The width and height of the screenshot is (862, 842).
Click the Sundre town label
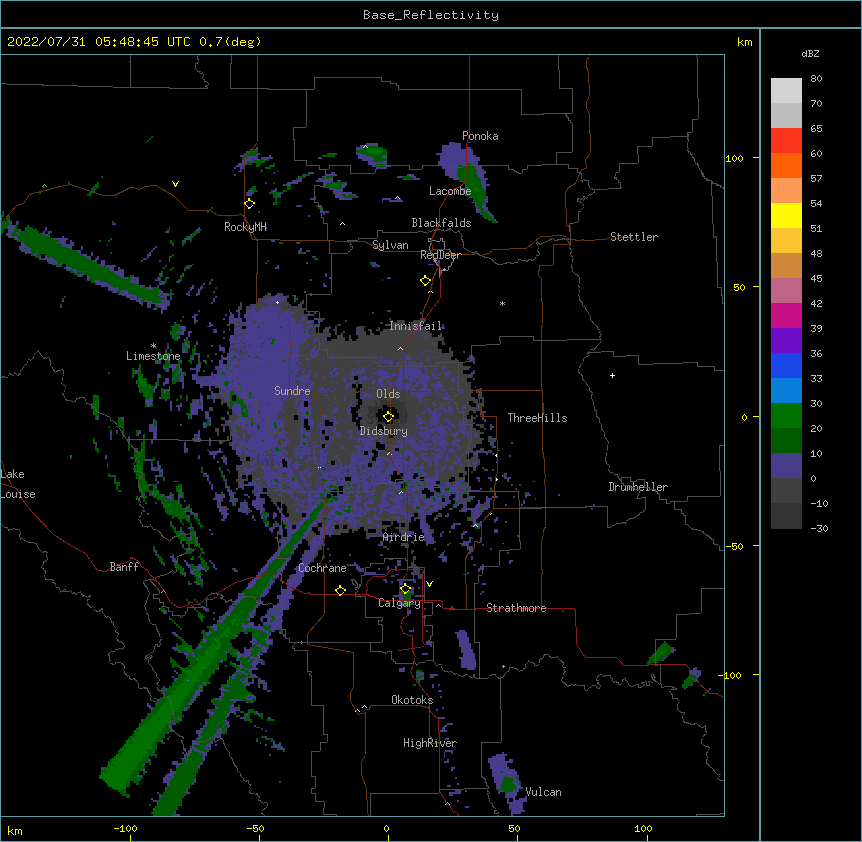click(x=292, y=391)
